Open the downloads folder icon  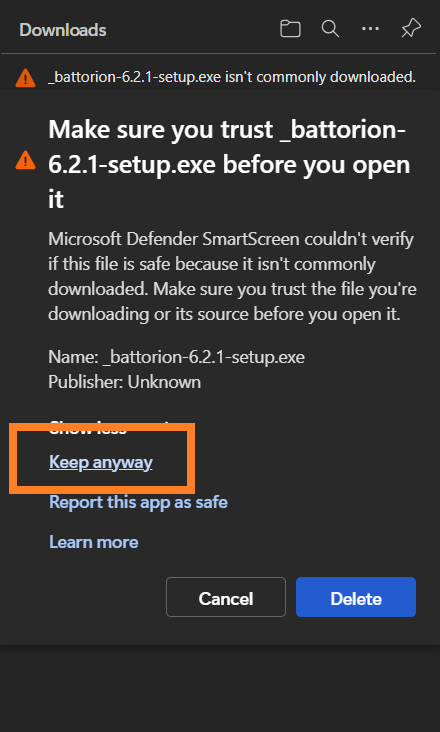click(x=290, y=29)
